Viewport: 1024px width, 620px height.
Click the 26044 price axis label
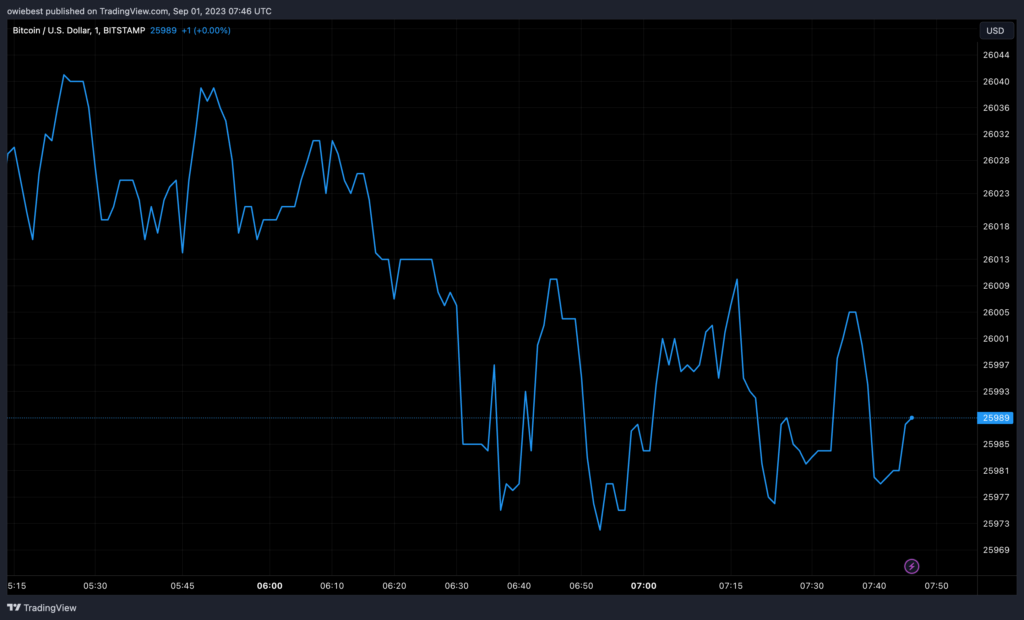[x=996, y=55]
